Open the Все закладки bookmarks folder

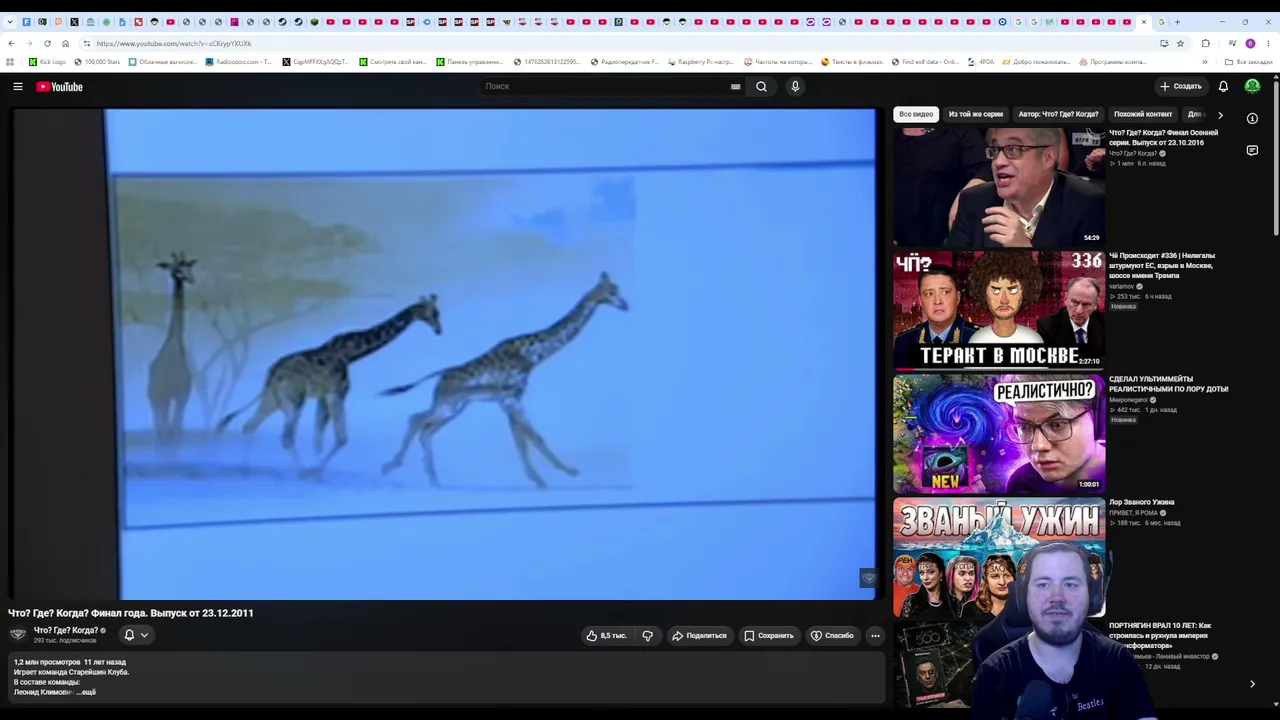pos(1249,62)
